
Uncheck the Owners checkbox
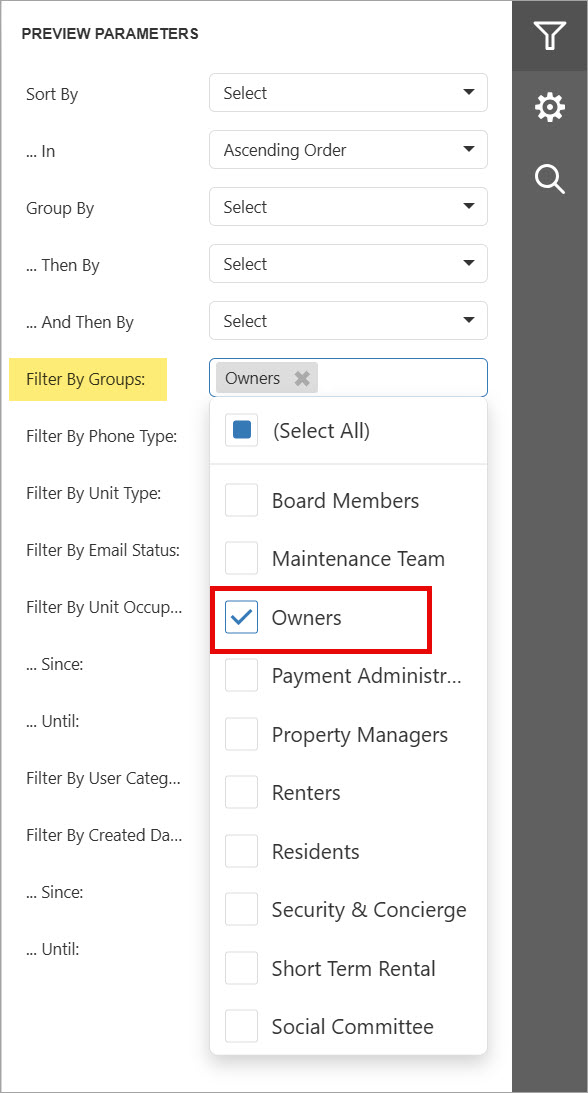point(242,618)
